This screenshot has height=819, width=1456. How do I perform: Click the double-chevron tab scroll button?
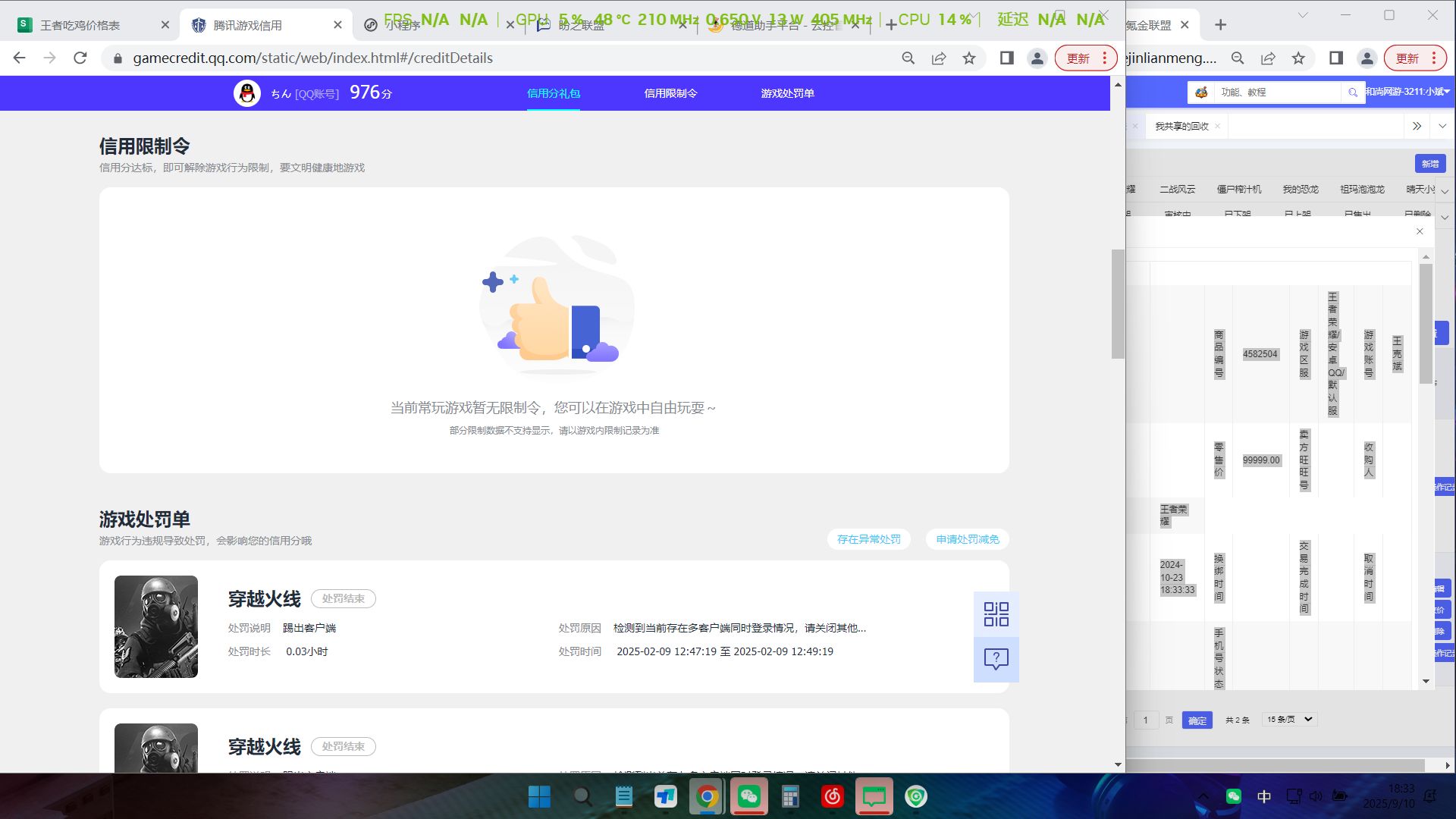click(x=1417, y=126)
